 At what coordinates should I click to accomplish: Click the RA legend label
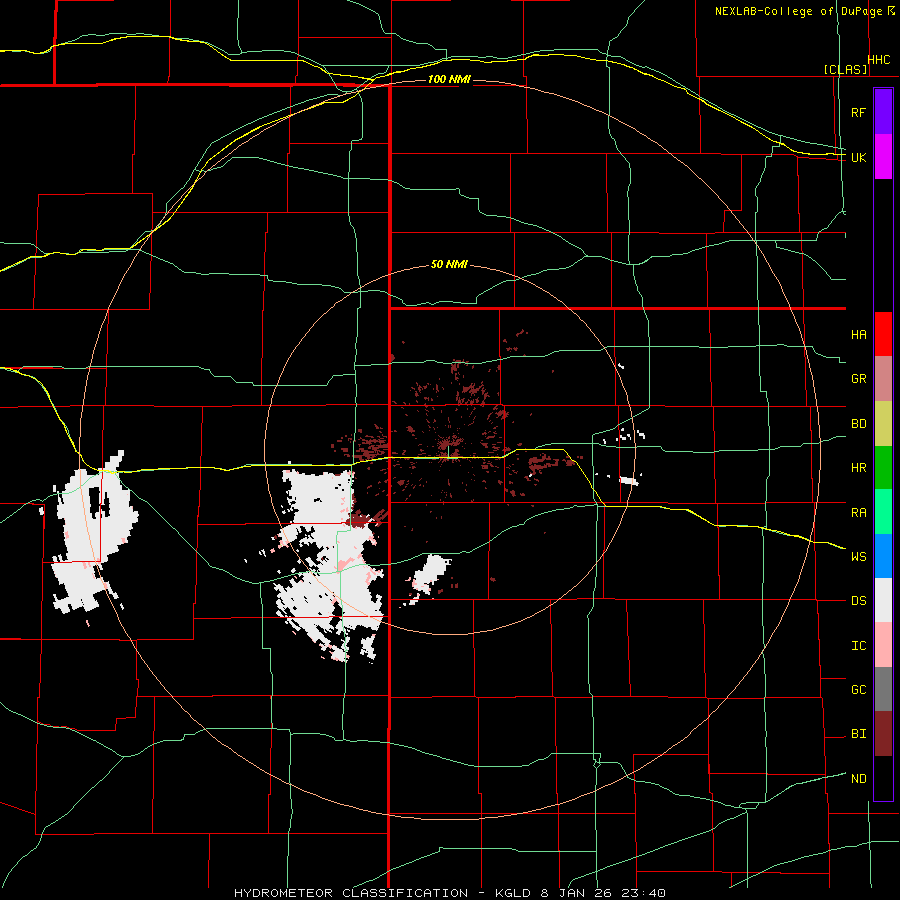point(858,513)
